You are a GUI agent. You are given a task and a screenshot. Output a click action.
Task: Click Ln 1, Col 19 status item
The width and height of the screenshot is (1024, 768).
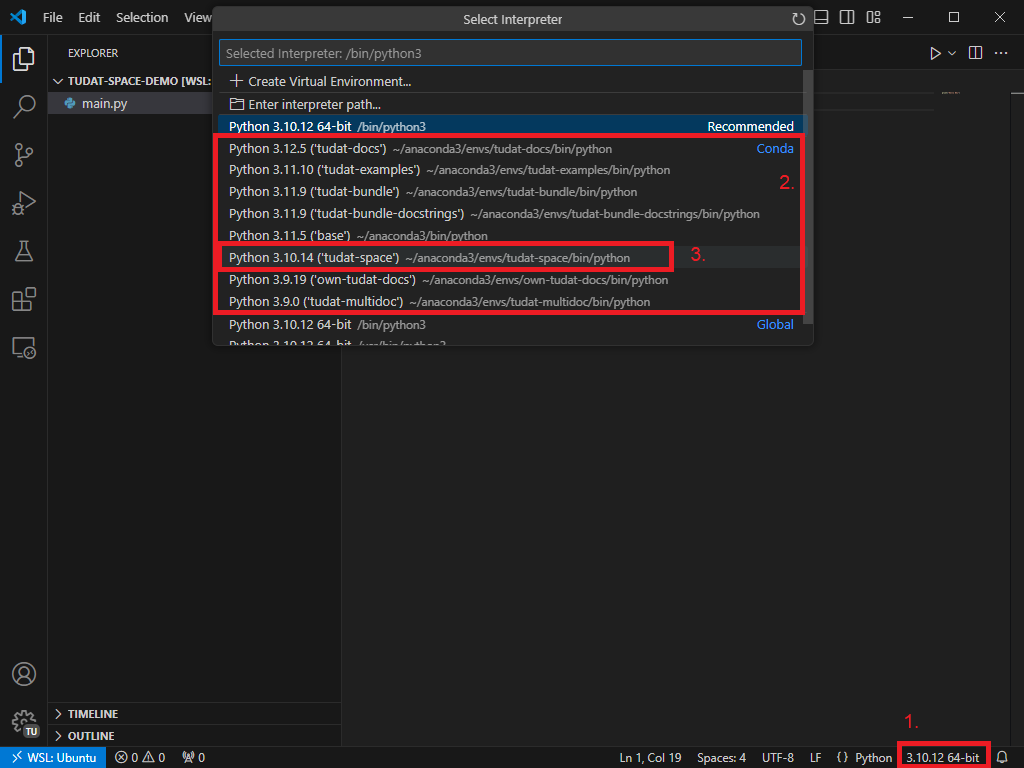[650, 758]
